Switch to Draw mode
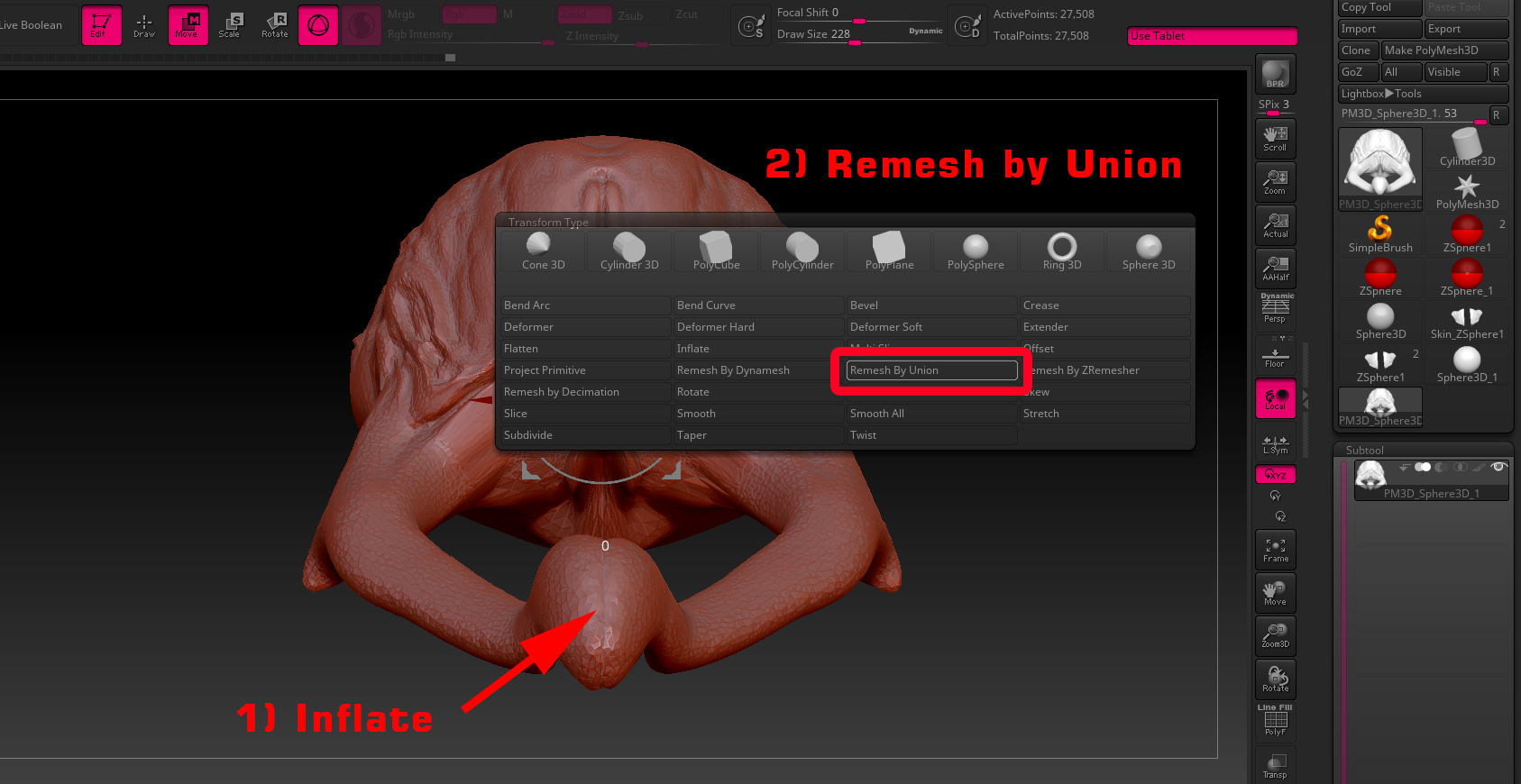The width and height of the screenshot is (1521, 784). click(x=144, y=25)
